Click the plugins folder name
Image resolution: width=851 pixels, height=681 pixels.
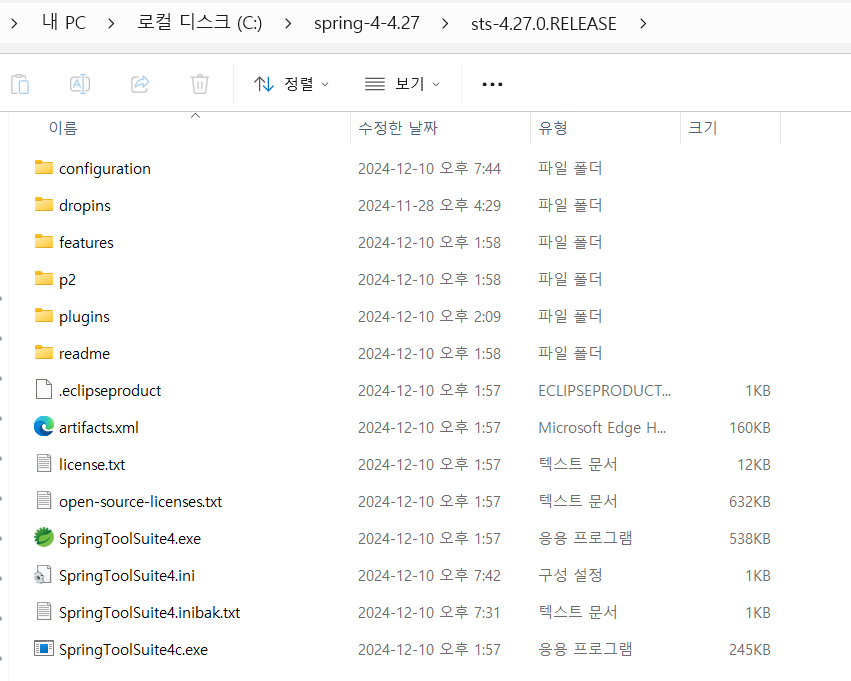[84, 317]
